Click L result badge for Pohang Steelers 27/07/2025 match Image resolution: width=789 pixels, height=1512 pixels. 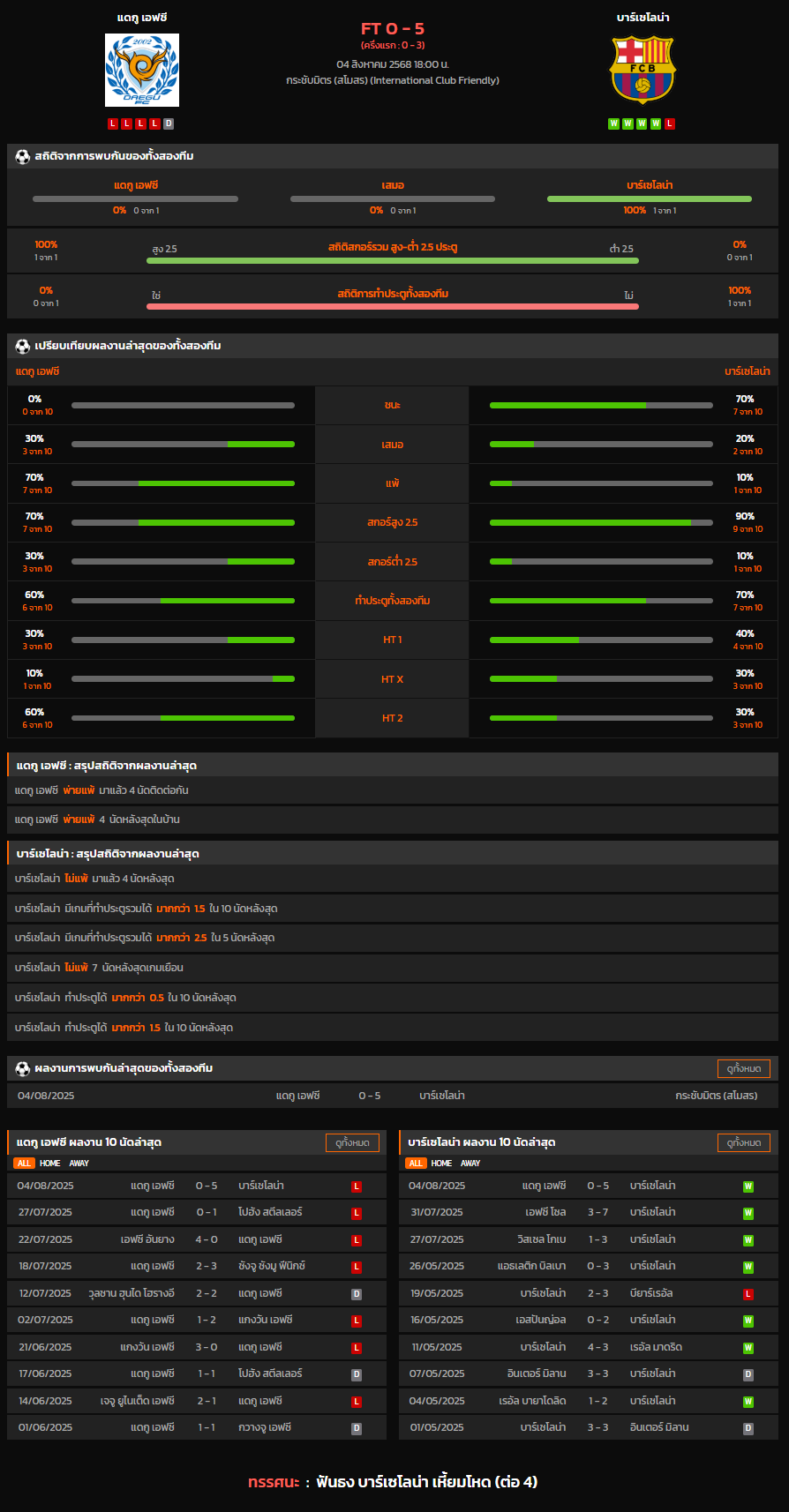pos(357,1214)
